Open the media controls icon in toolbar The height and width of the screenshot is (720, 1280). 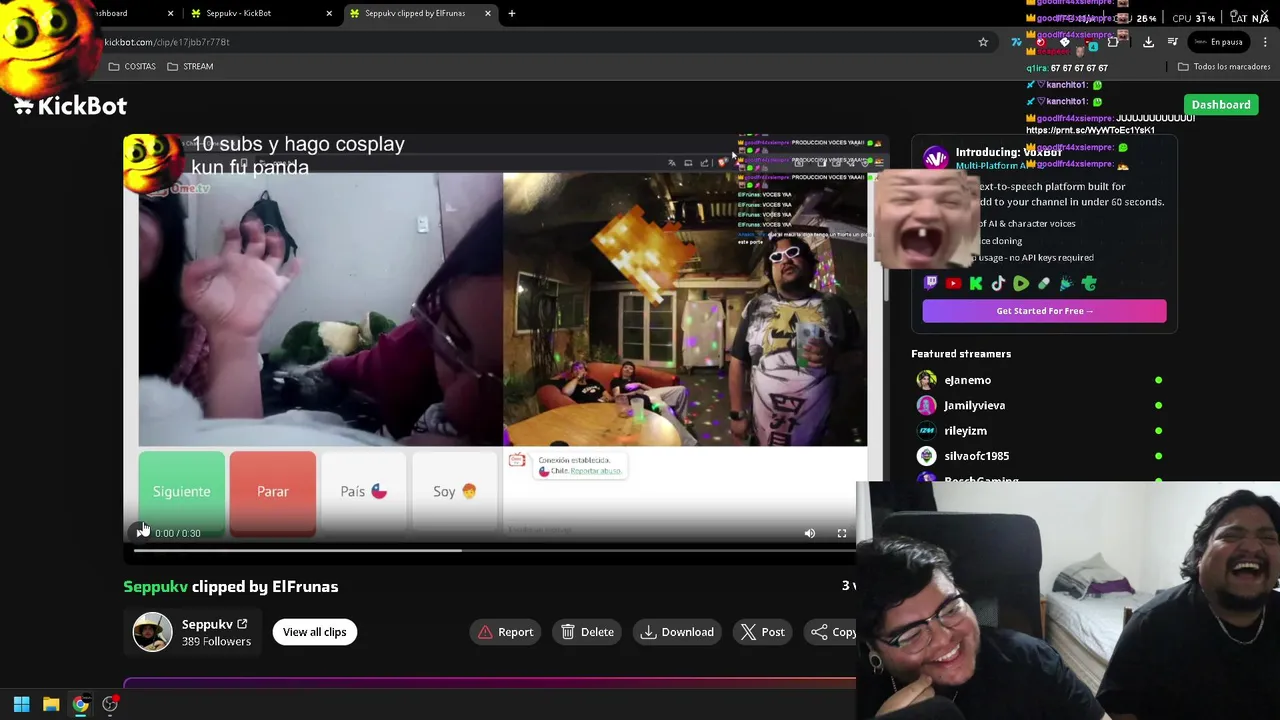[x=1173, y=42]
